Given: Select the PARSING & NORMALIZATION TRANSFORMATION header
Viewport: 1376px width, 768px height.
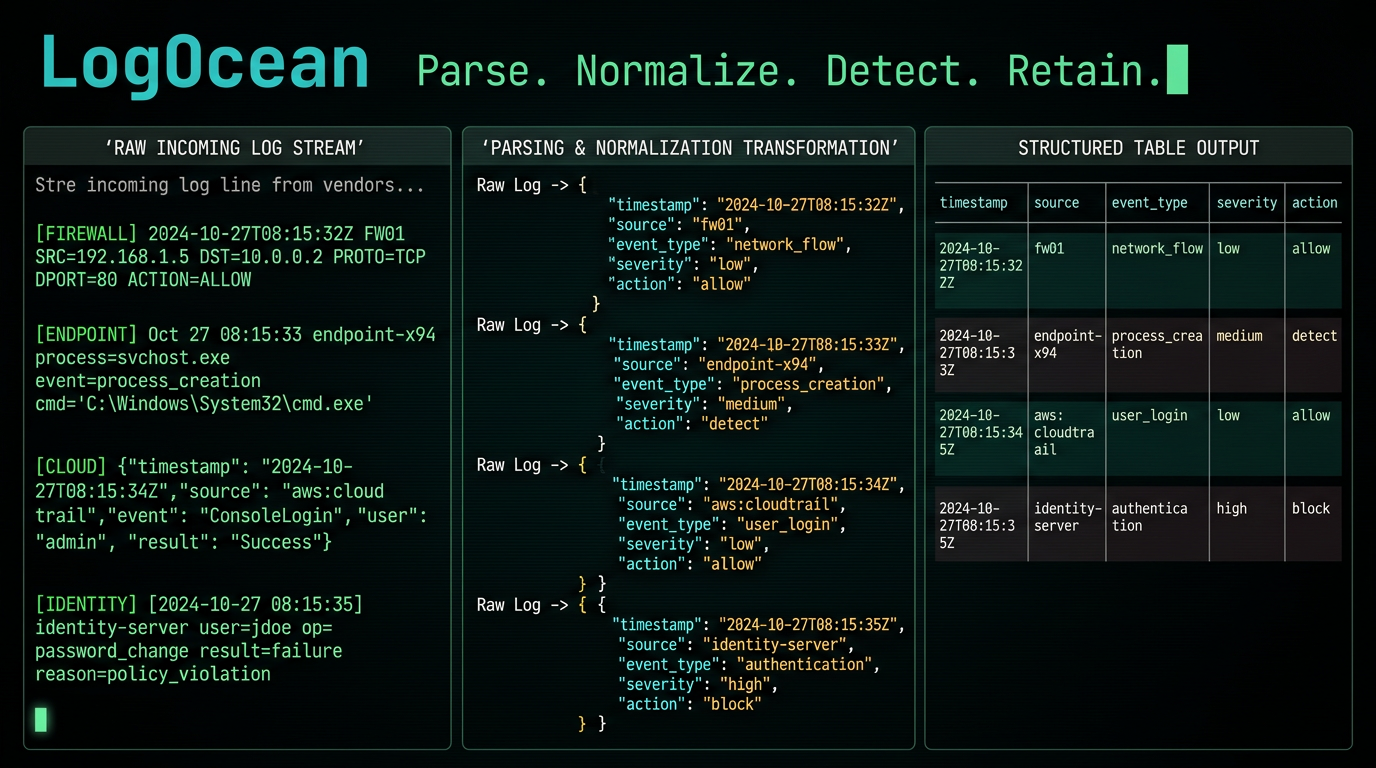Looking at the screenshot, I should point(691,148).
